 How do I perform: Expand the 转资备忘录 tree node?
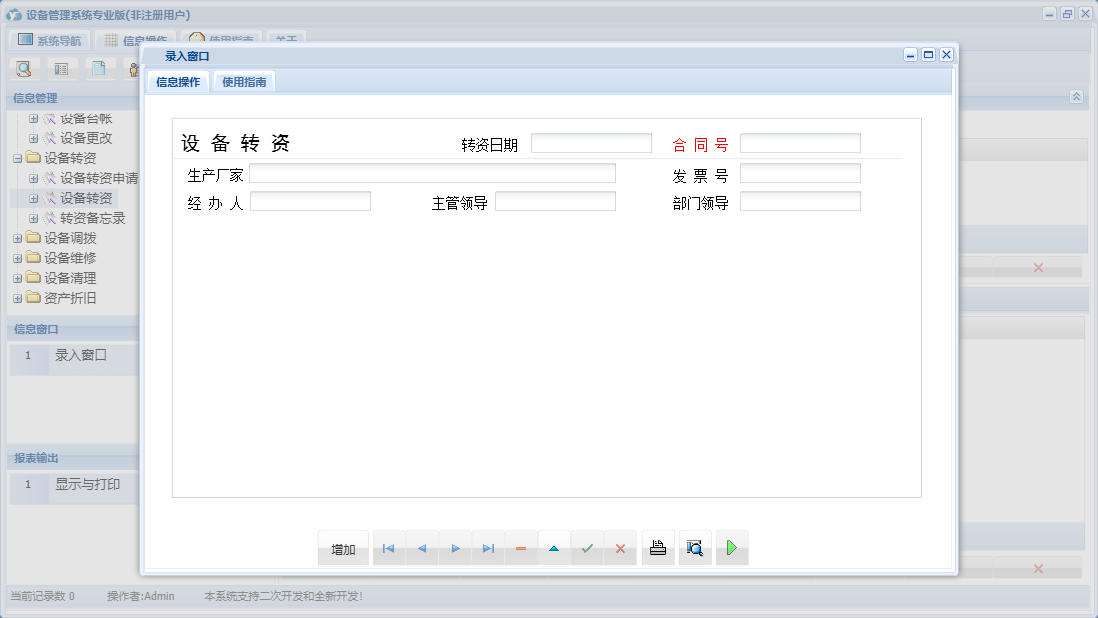(x=33, y=219)
